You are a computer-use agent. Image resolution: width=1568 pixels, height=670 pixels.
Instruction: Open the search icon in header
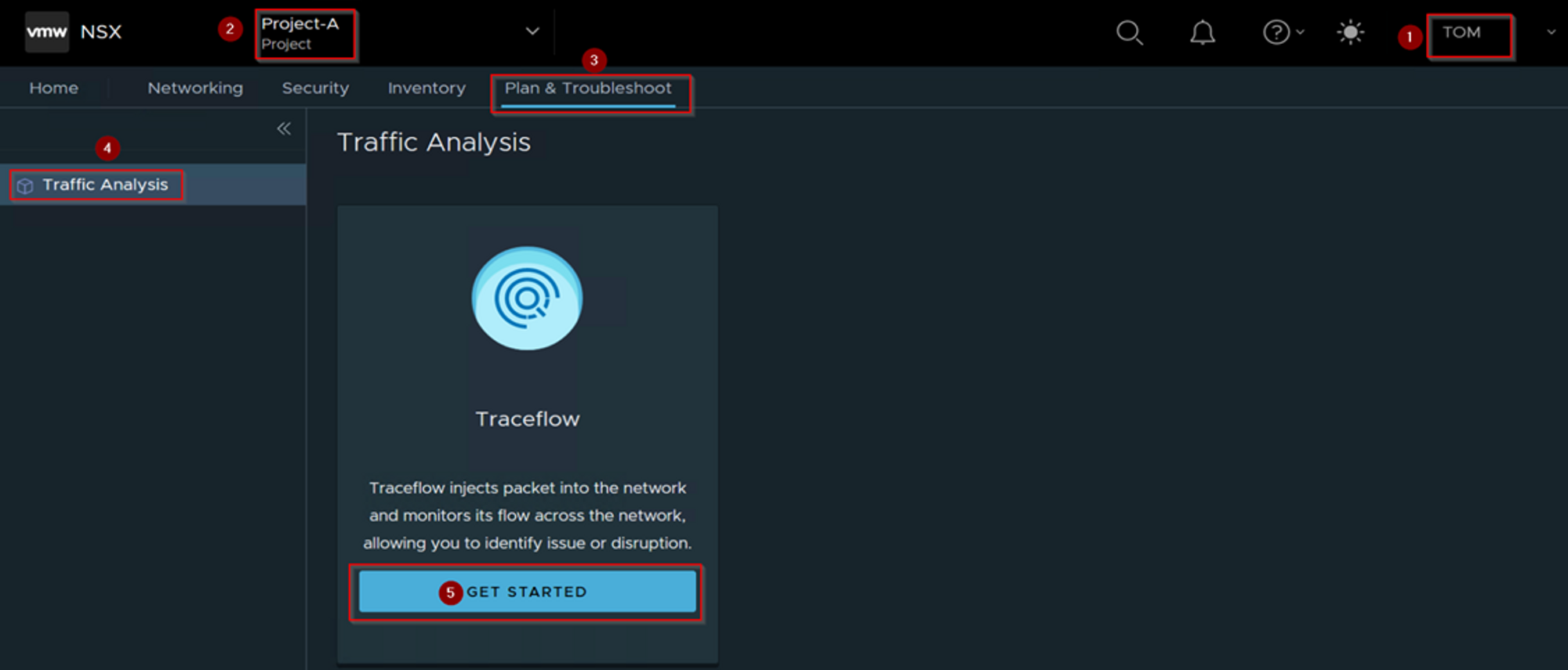tap(1129, 33)
